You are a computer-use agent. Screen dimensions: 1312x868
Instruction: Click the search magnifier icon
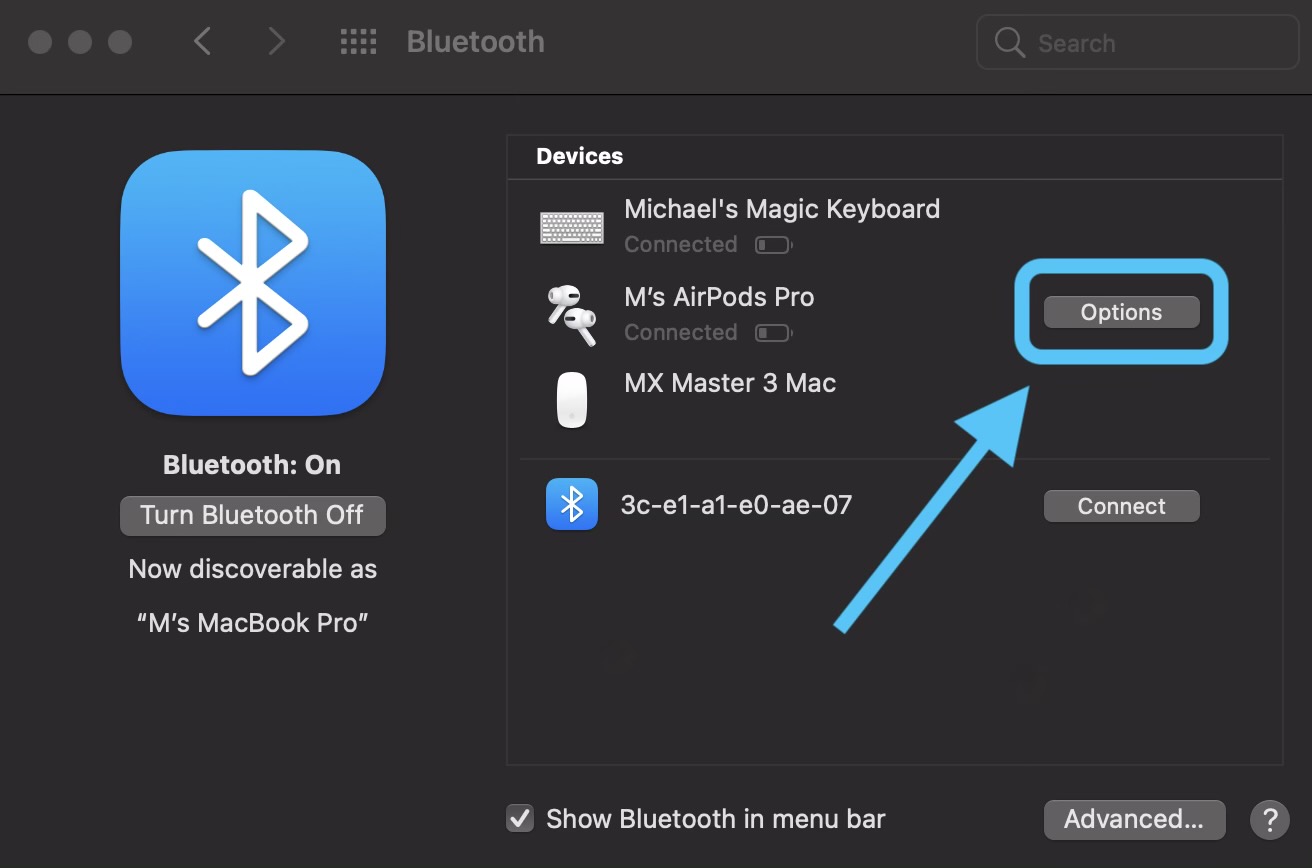[x=1009, y=42]
